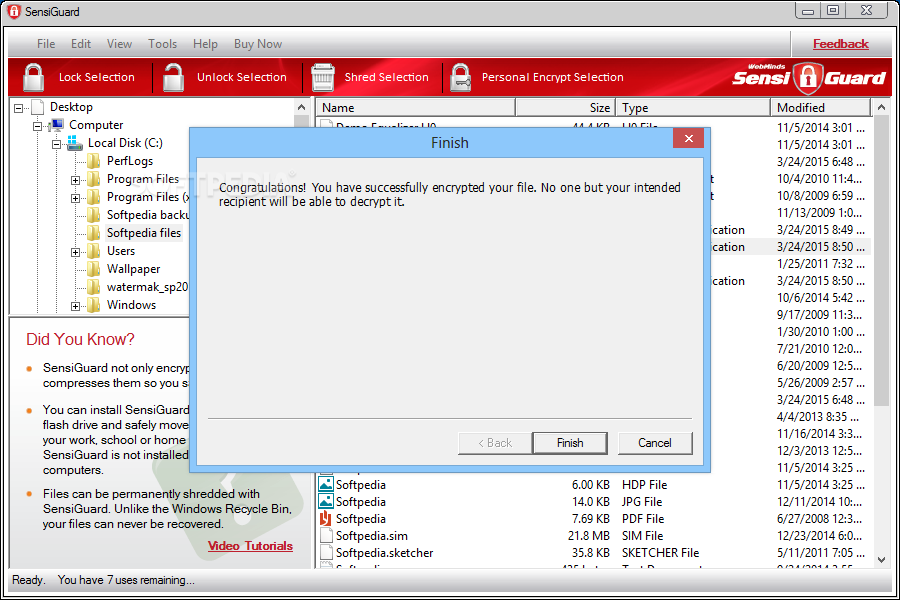Open the Tools menu
Viewport: 900px width, 600px height.
[162, 44]
